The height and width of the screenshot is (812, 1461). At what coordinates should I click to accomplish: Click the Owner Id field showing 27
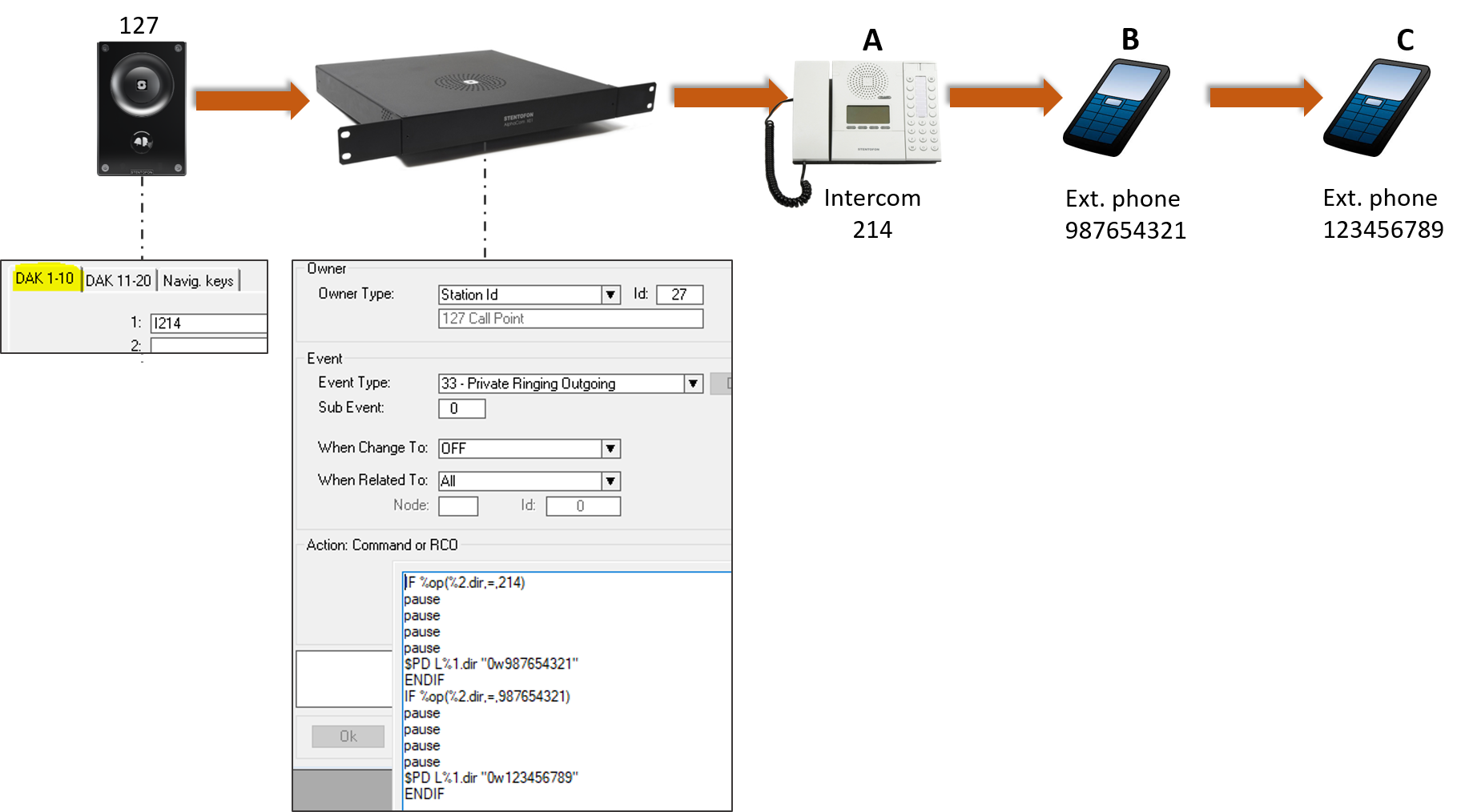point(679,295)
